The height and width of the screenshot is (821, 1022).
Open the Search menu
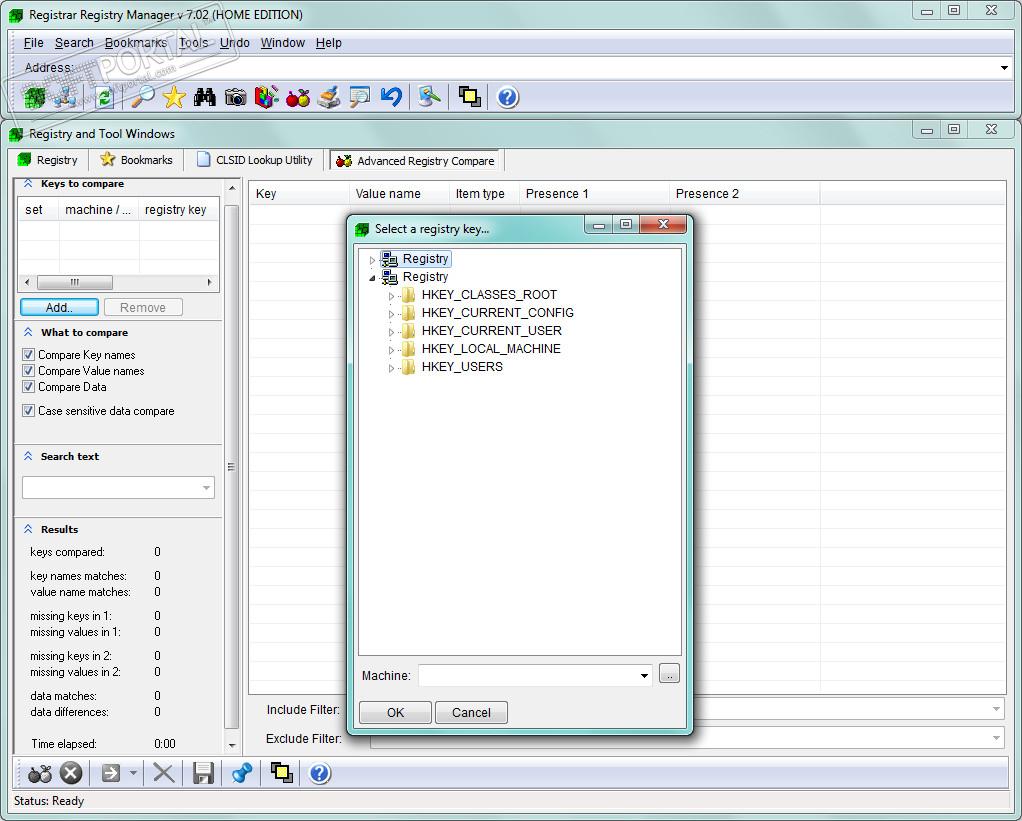[74, 43]
